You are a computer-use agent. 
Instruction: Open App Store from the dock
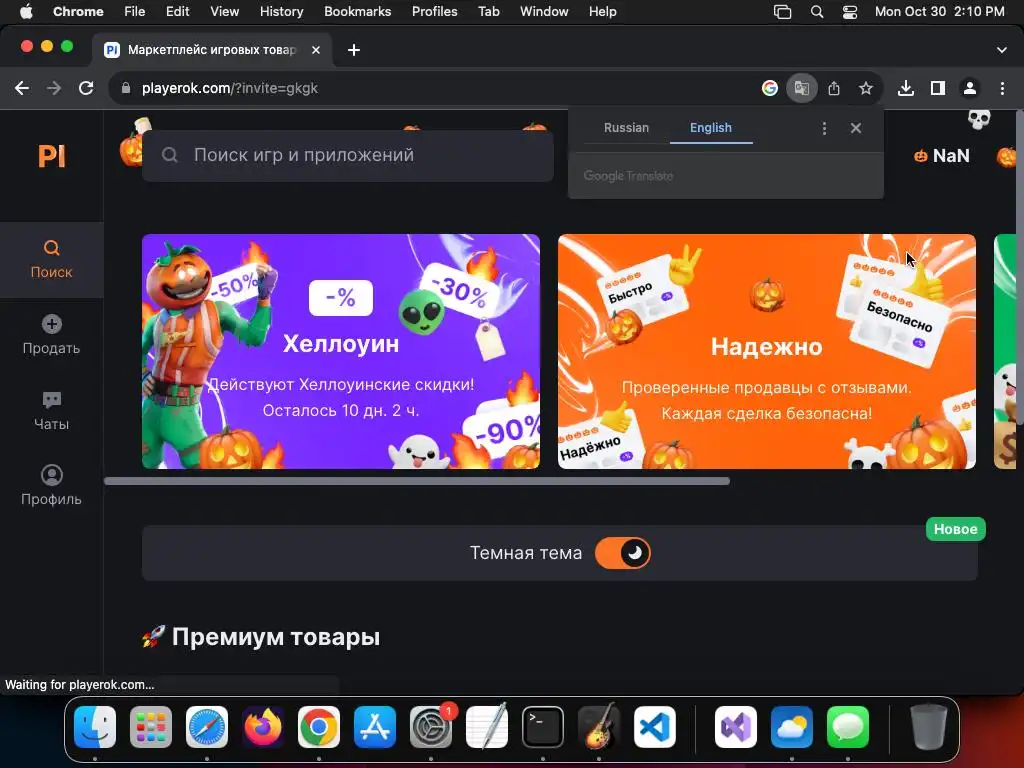point(375,727)
